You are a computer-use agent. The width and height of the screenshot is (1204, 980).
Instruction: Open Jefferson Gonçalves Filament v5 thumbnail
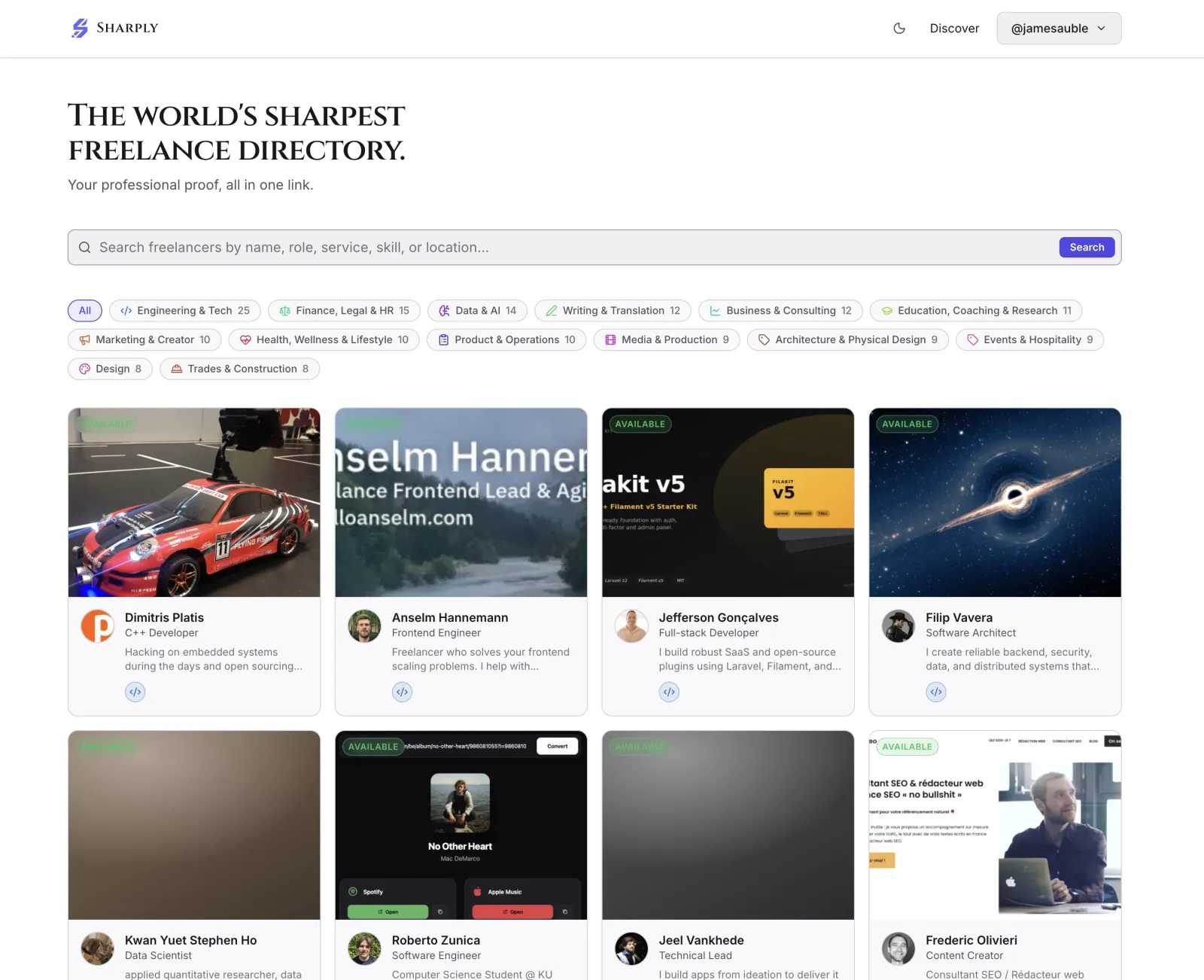(x=728, y=503)
